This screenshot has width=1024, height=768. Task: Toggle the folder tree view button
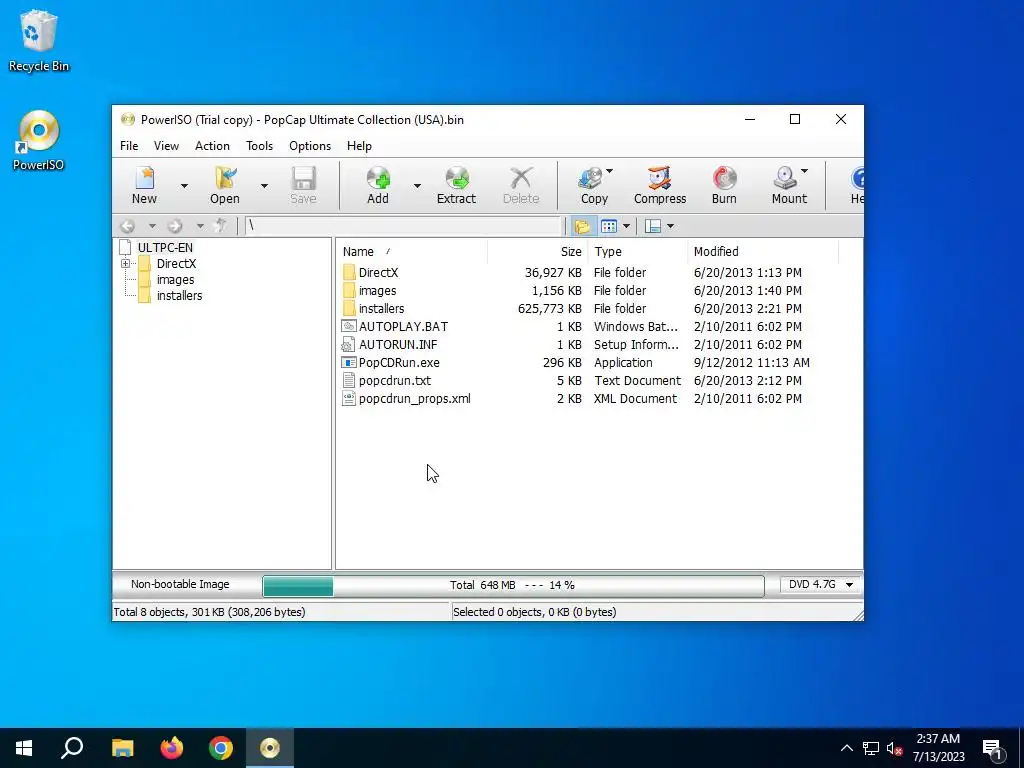[x=582, y=226]
